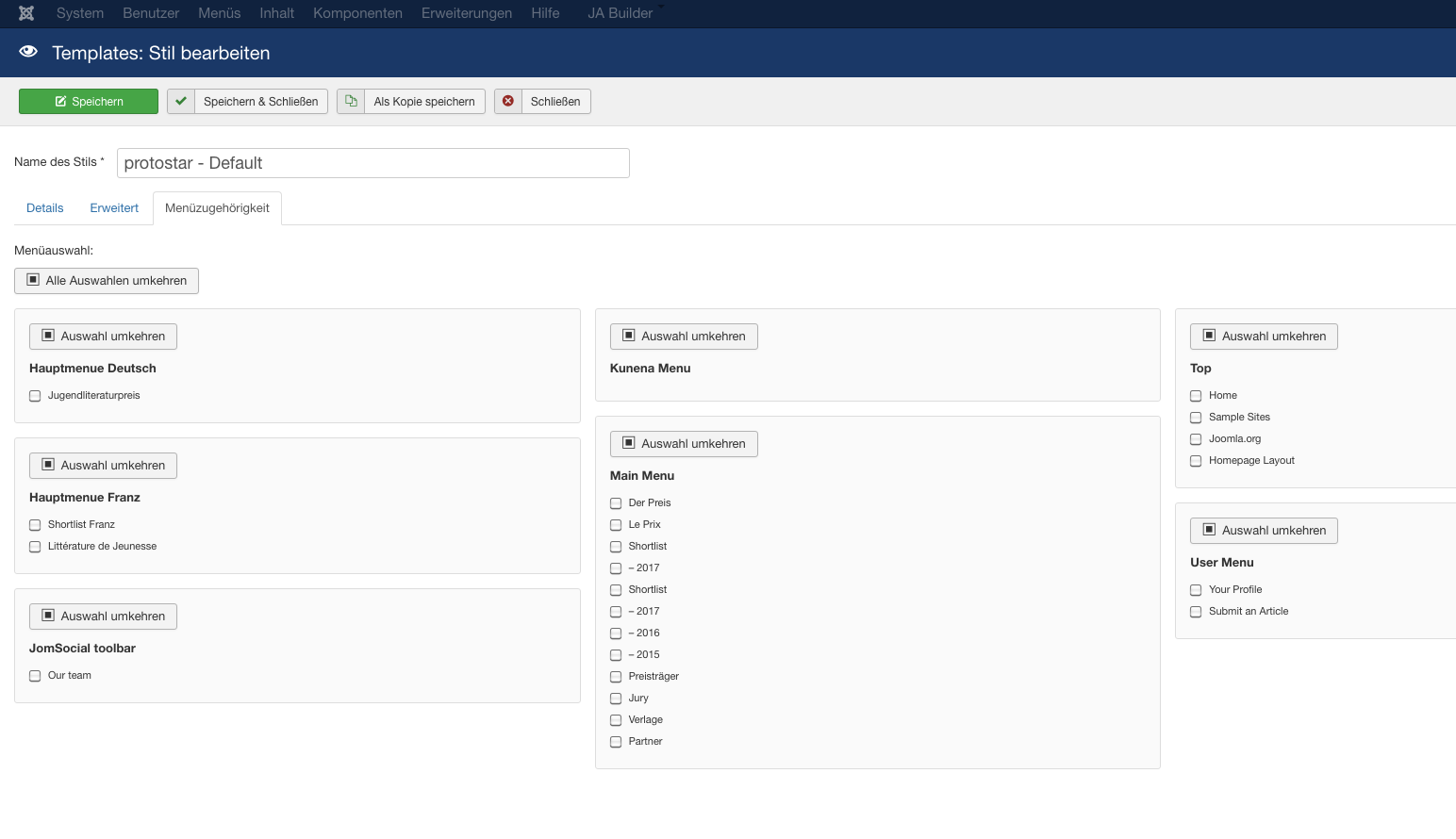Click the green Speichern button
This screenshot has width=1456, height=839.
click(89, 102)
